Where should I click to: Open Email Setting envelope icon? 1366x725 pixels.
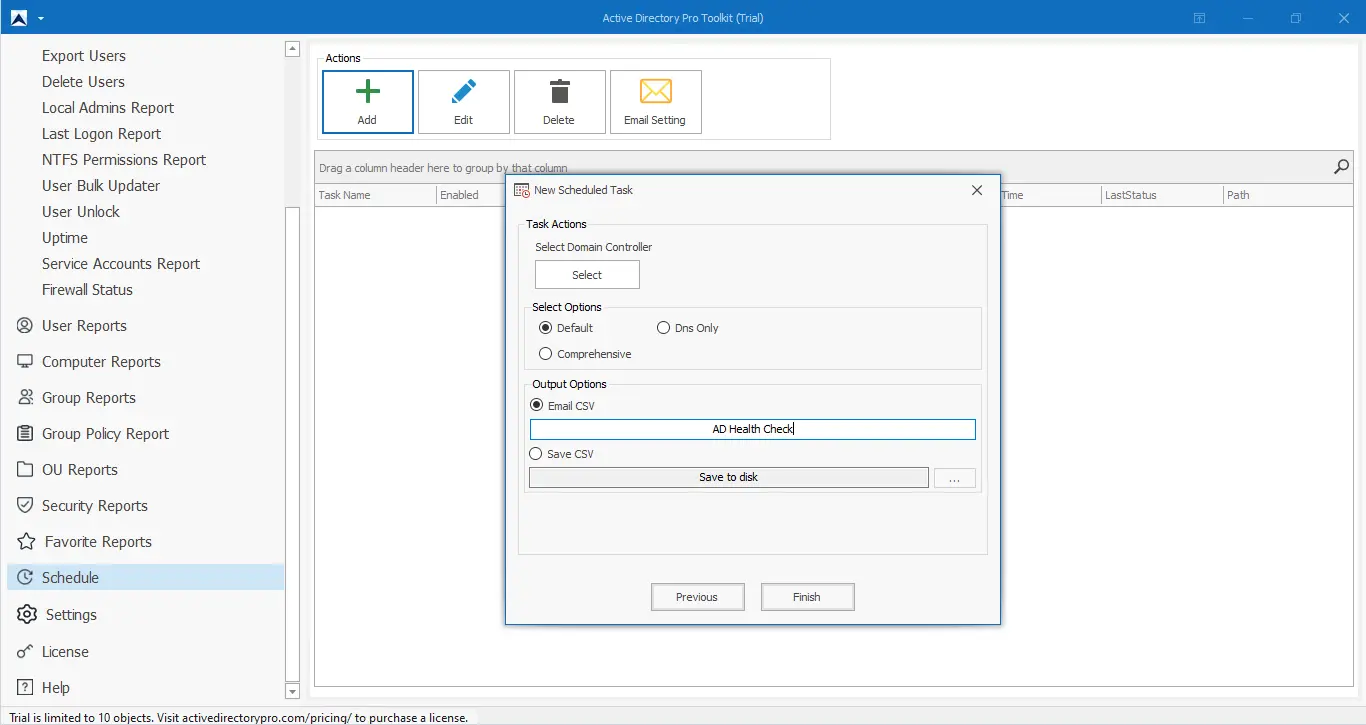pyautogui.click(x=655, y=92)
